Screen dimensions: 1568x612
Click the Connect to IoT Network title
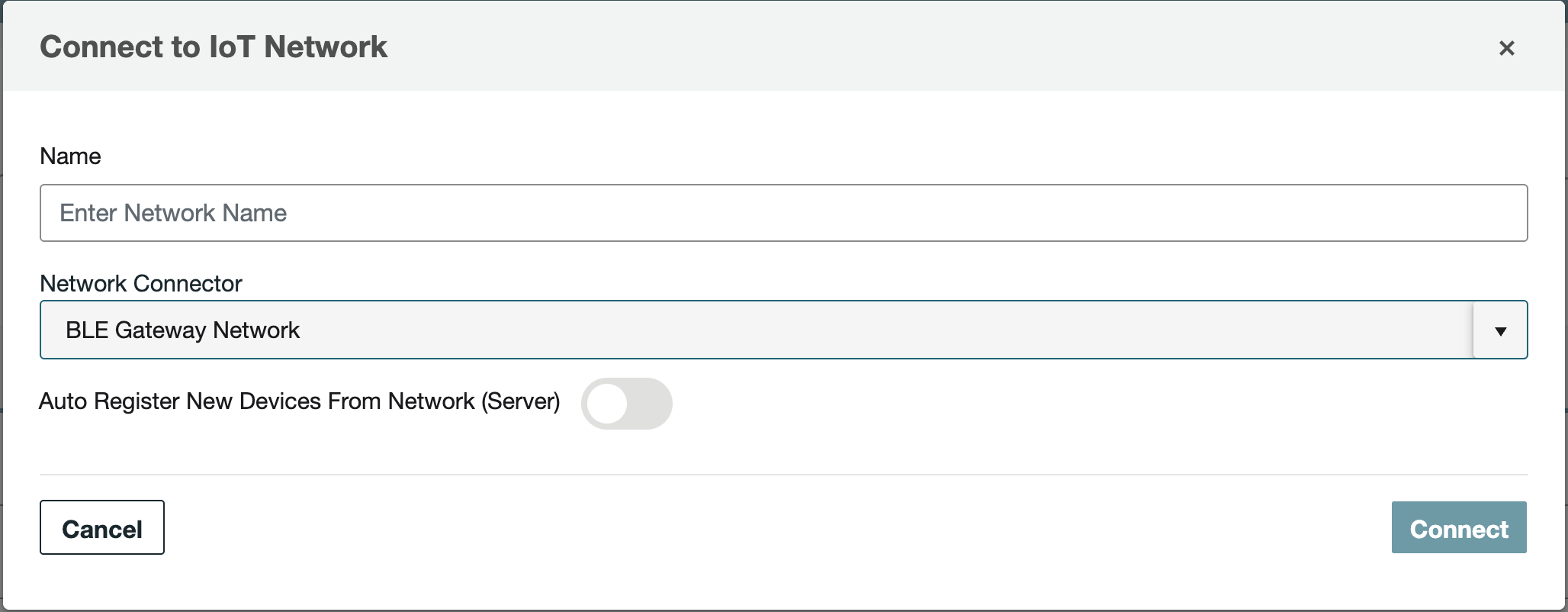pos(214,47)
